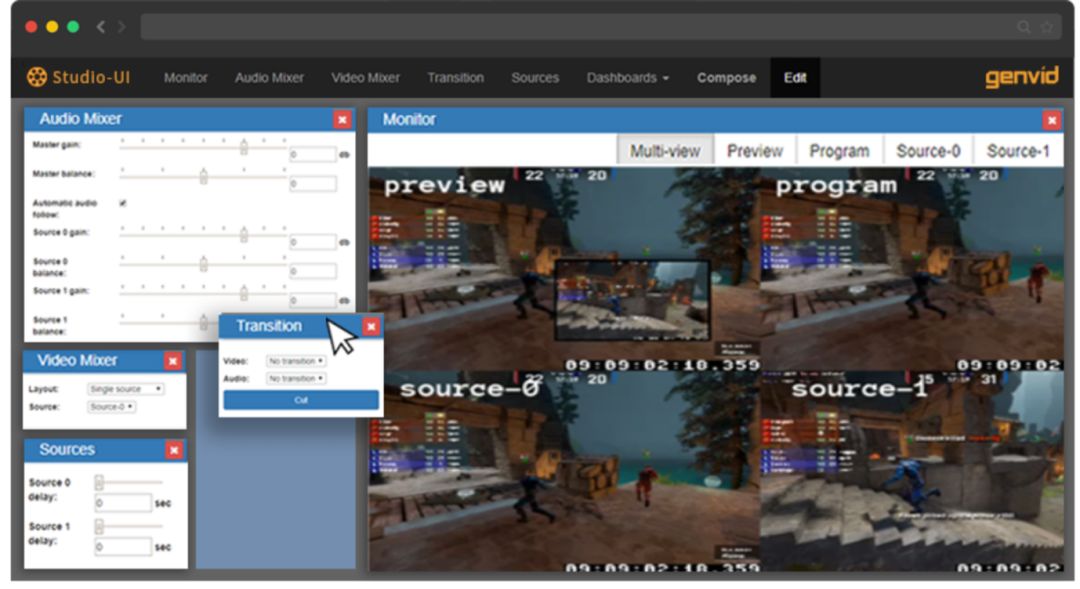1080x589 pixels.
Task: Open the Video transition dropdown
Action: [x=295, y=361]
